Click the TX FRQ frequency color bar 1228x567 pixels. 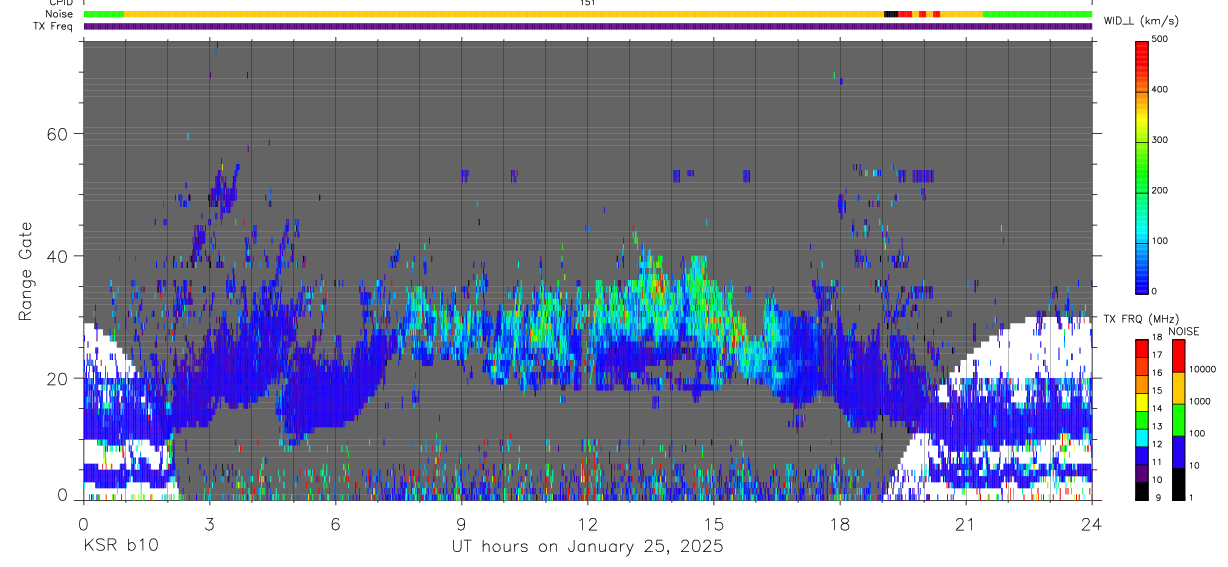click(x=1143, y=420)
